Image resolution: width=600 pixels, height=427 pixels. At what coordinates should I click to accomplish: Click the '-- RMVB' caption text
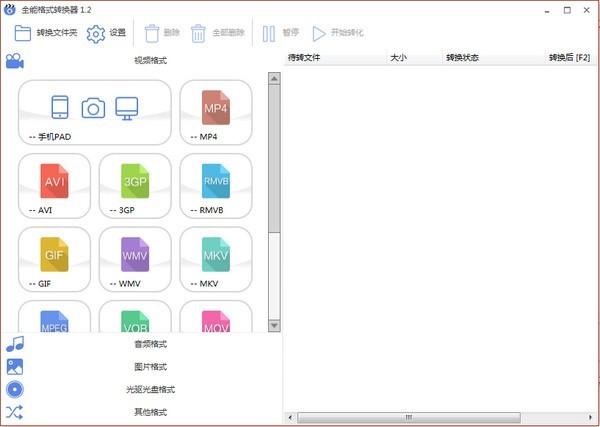coord(207,210)
